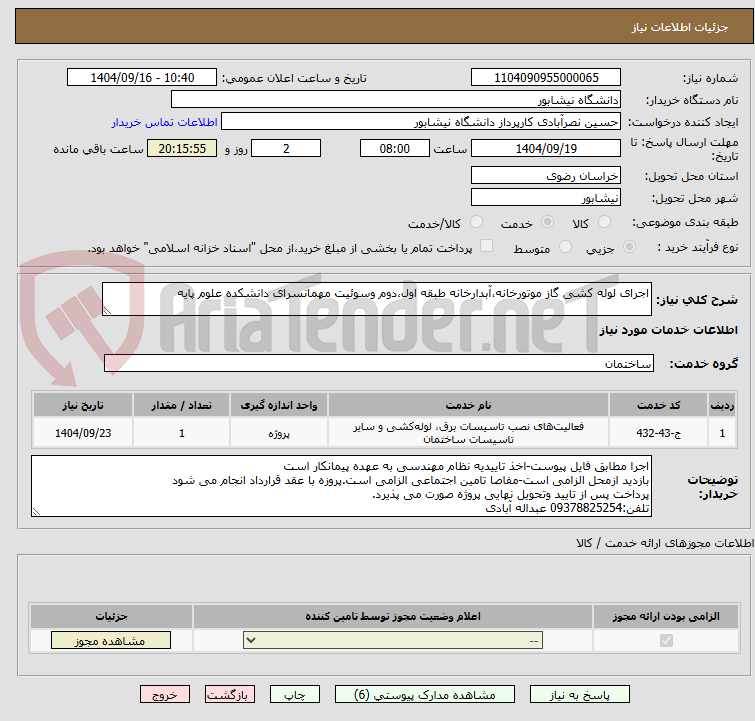Click the الزامی بودن ارائه مجوز header

click(x=666, y=616)
